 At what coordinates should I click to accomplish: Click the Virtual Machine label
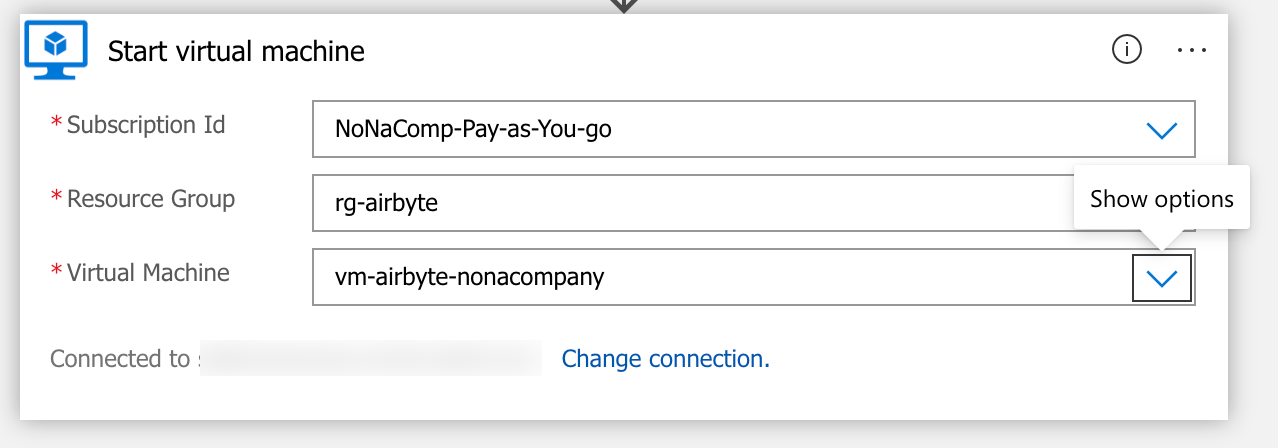pos(148,272)
